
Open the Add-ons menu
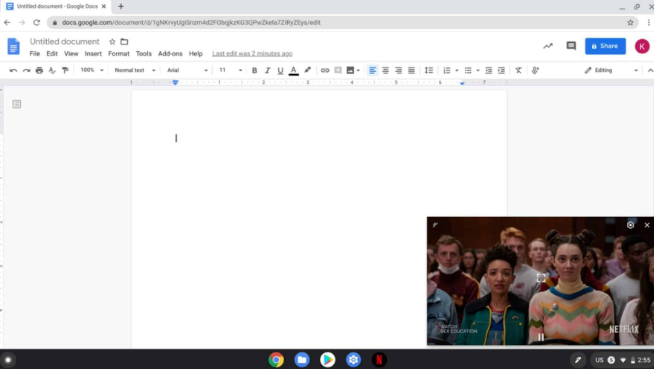pos(170,54)
